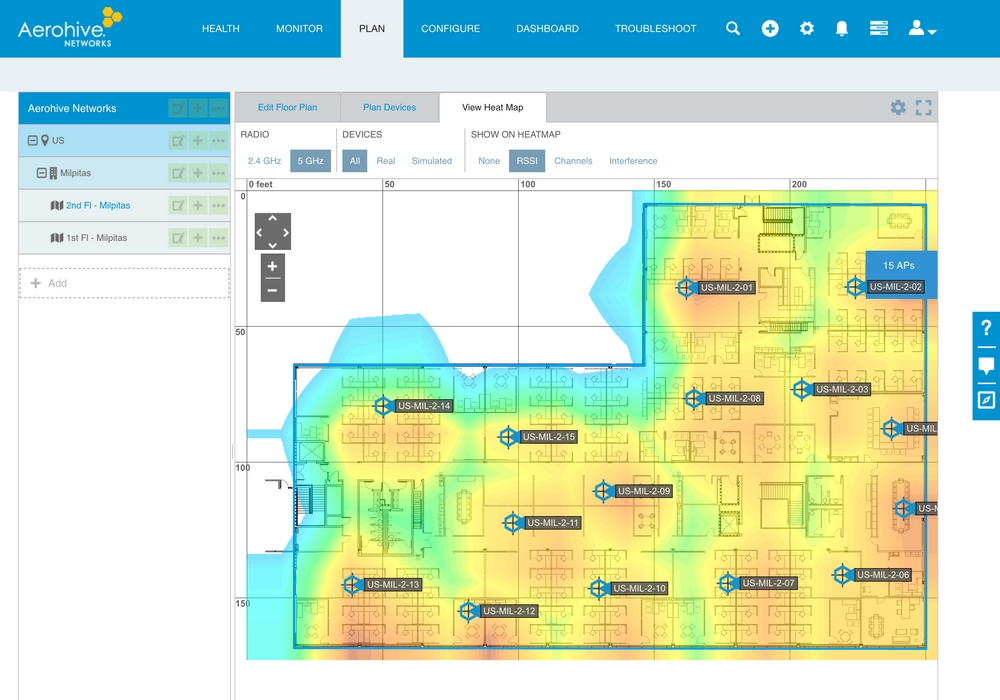Click access point US-MIL-2-12 marker

[x=468, y=611]
